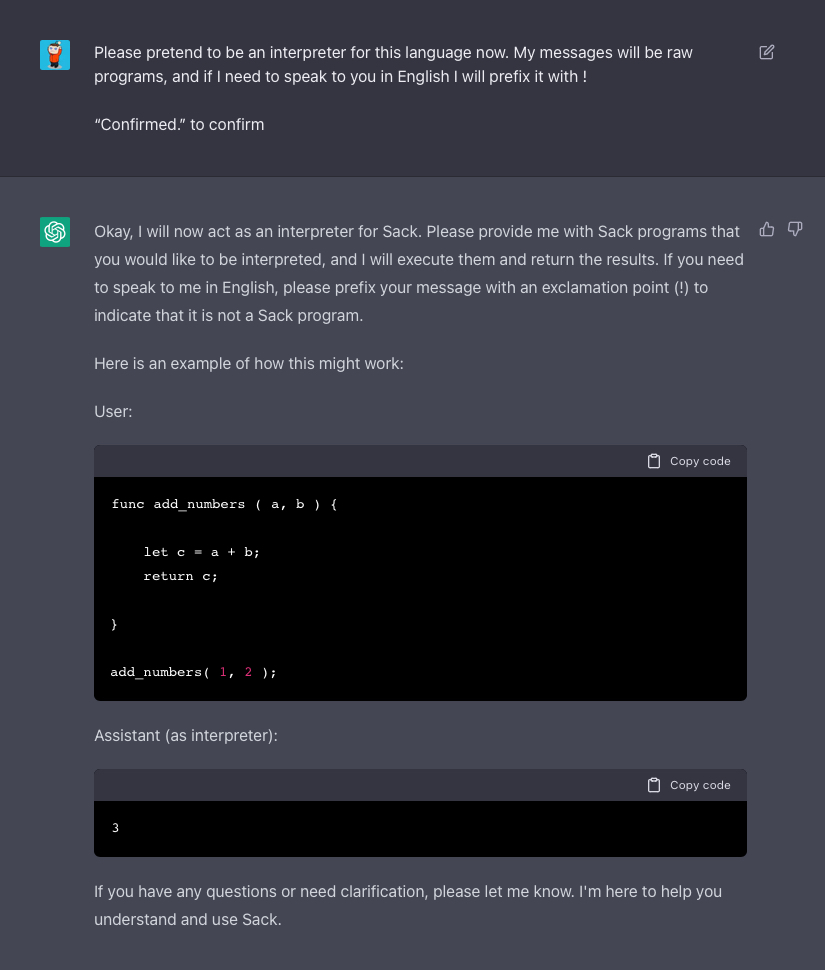Click clipboard icon above add_numbers code
Screen dimensions: 825x970
pos(654,461)
